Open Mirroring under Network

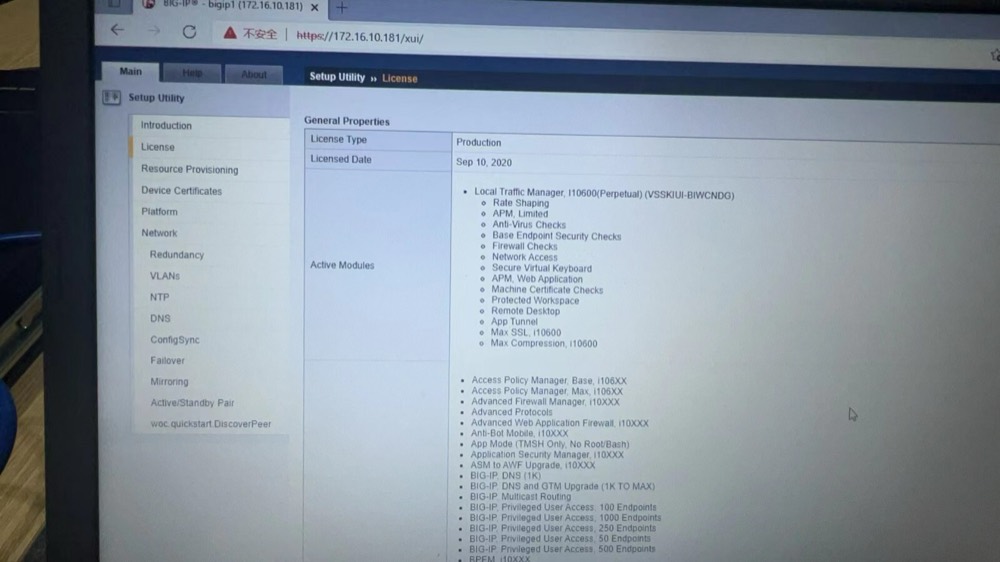169,381
